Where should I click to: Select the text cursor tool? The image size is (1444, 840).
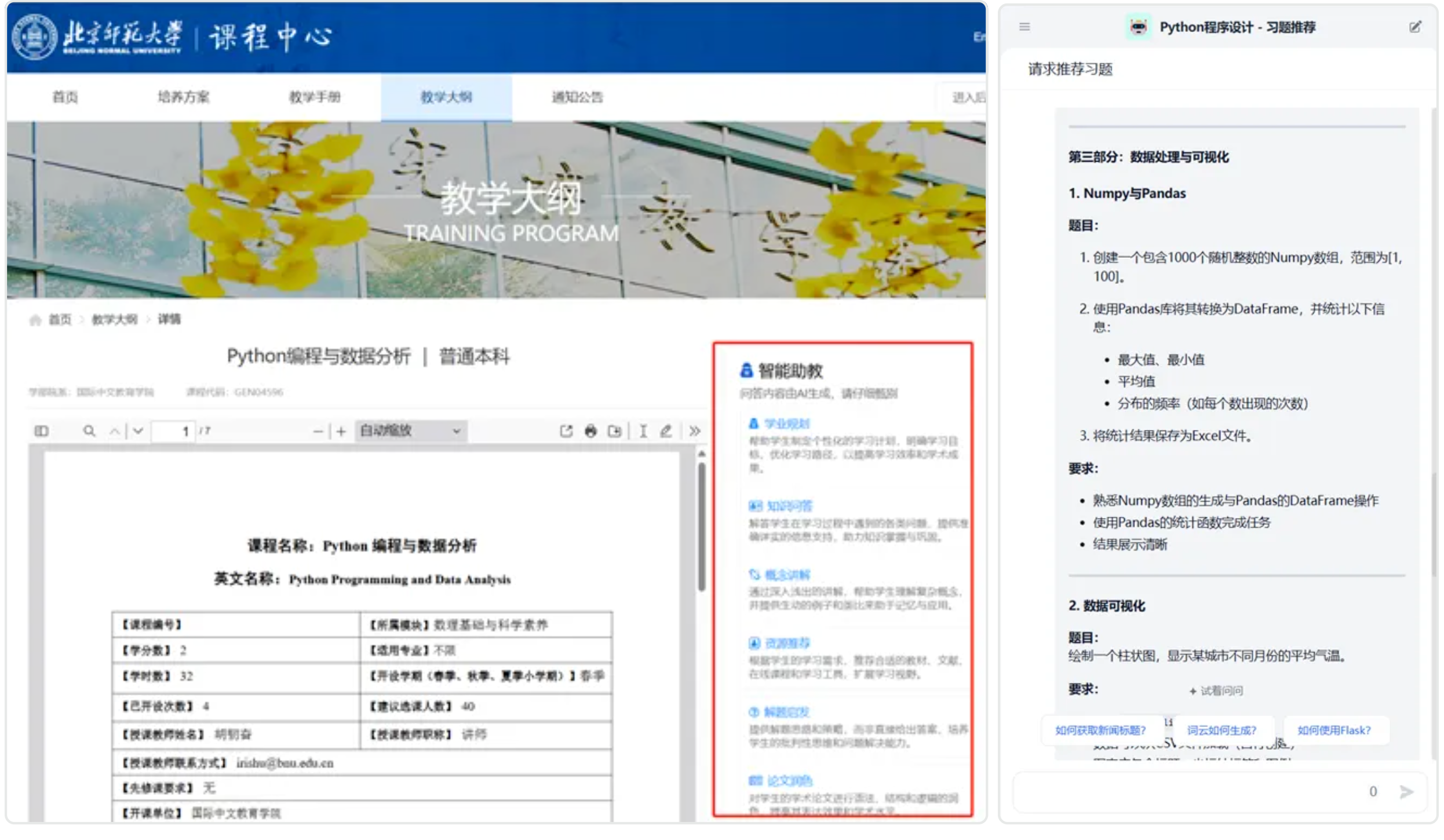[x=643, y=431]
